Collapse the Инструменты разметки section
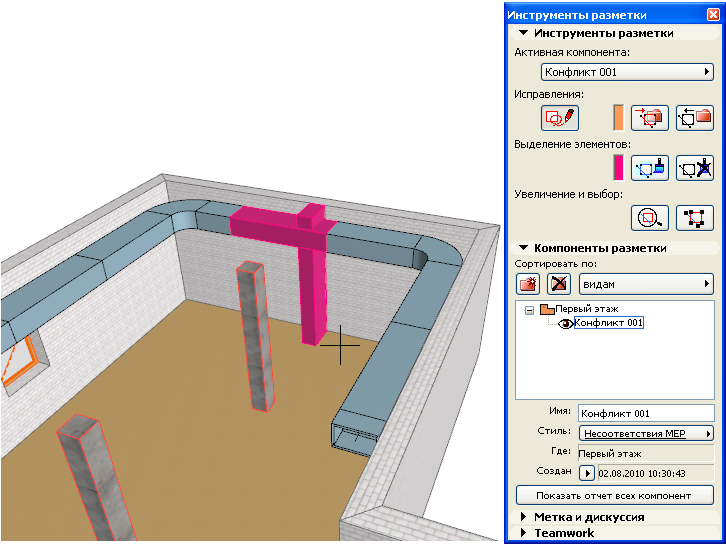 [523, 33]
